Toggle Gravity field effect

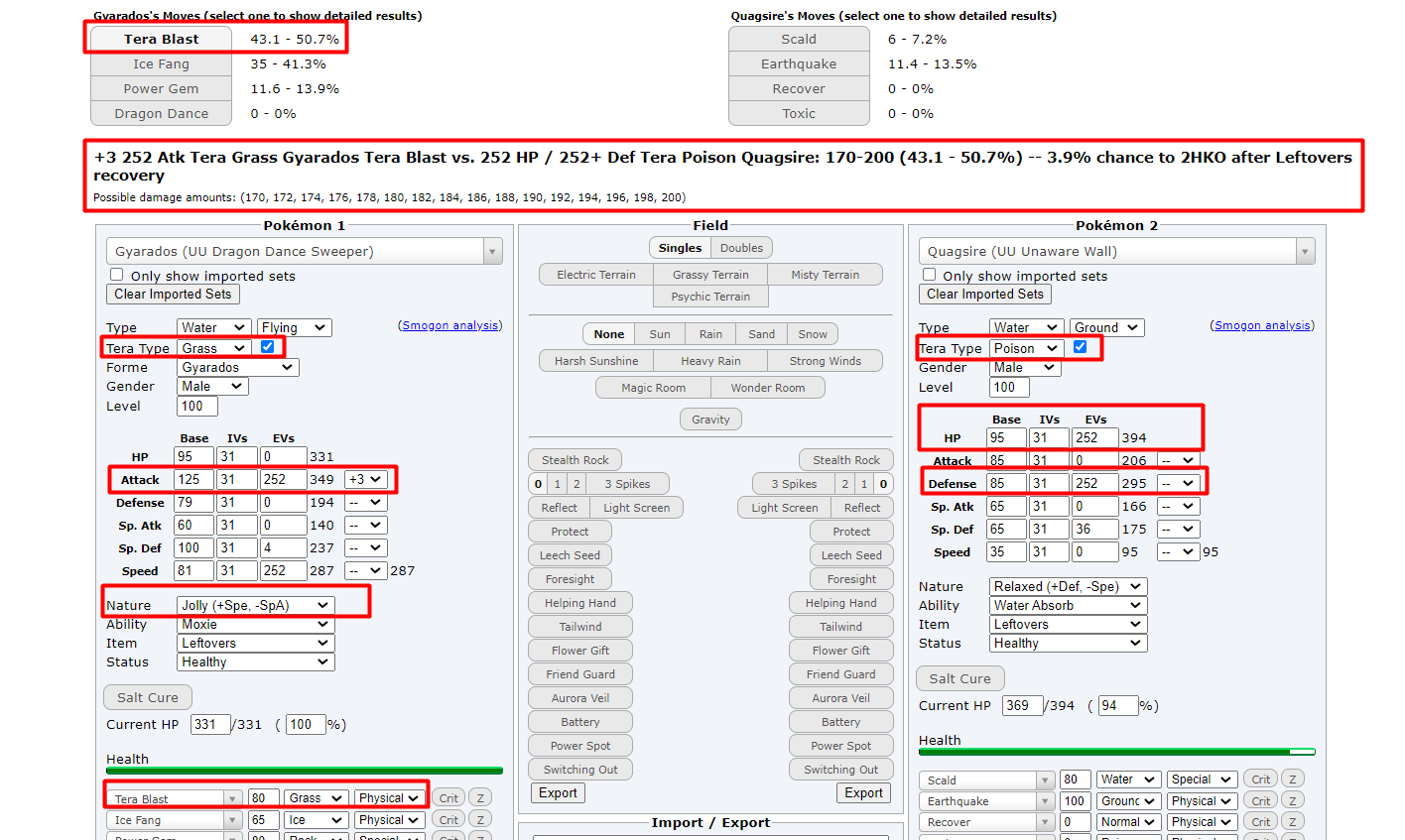pos(710,420)
